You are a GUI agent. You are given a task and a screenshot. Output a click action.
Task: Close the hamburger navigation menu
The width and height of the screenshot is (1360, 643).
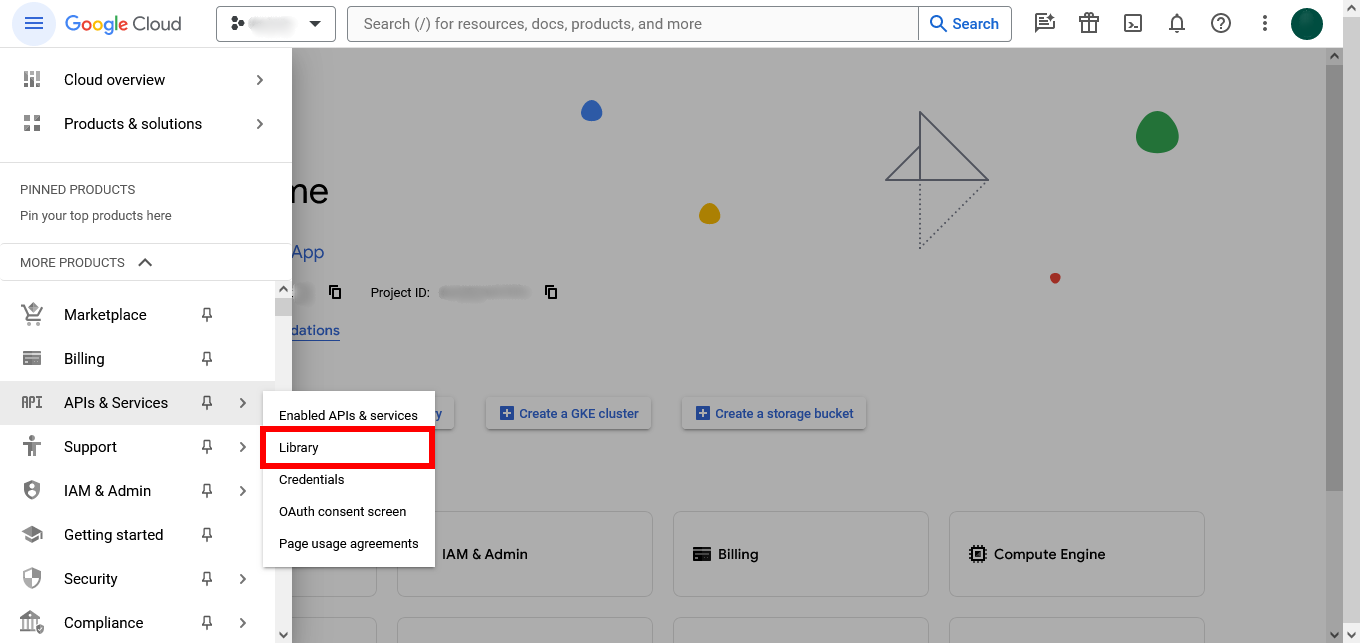34,24
